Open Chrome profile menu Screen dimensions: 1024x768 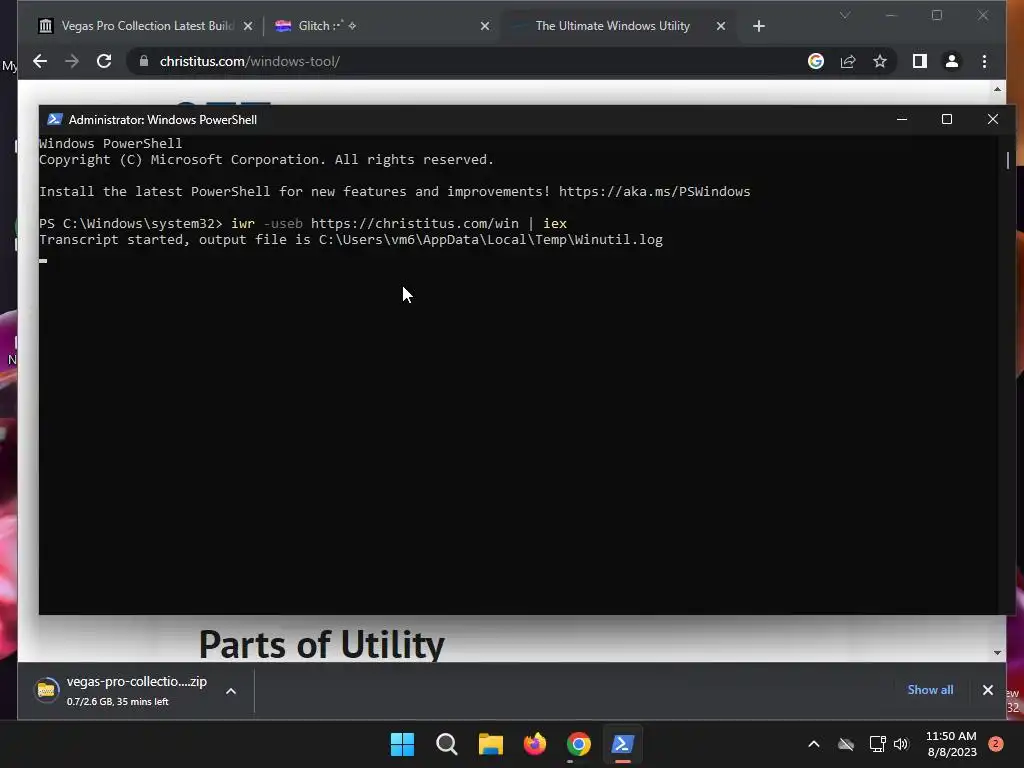952,61
